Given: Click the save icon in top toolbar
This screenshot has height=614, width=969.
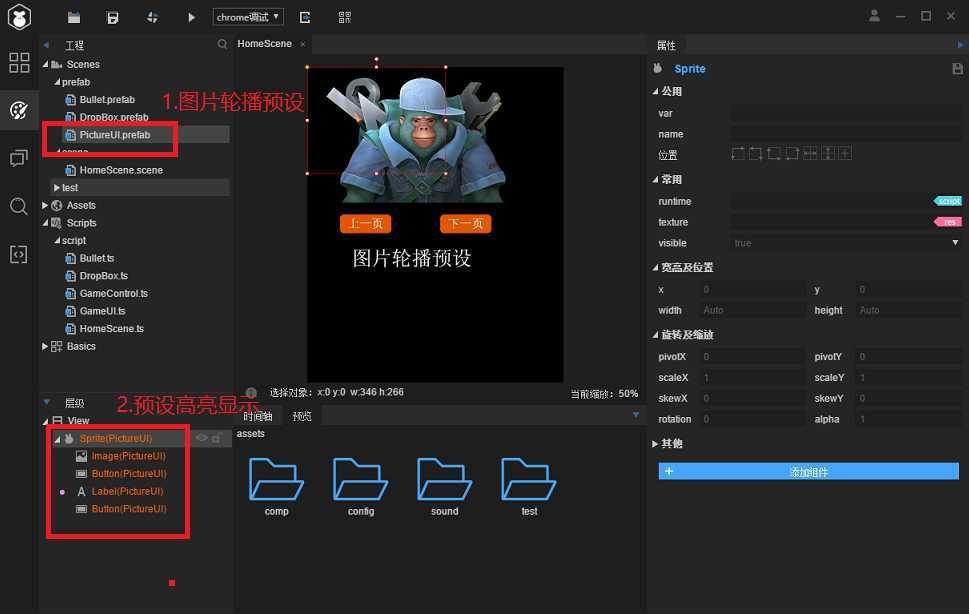Looking at the screenshot, I should pyautogui.click(x=112, y=17).
